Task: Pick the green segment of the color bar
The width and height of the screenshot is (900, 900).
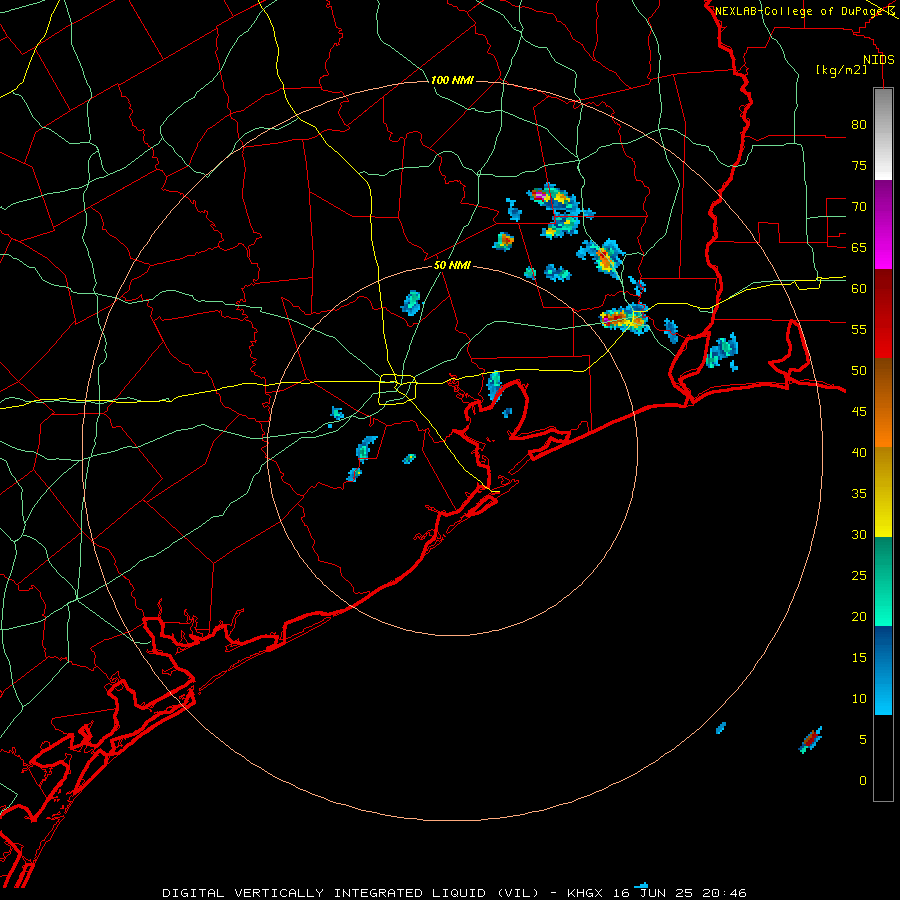Action: click(x=883, y=581)
